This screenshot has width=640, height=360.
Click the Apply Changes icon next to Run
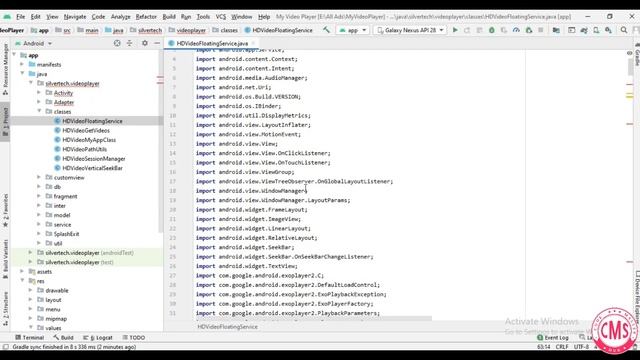click(x=467, y=30)
